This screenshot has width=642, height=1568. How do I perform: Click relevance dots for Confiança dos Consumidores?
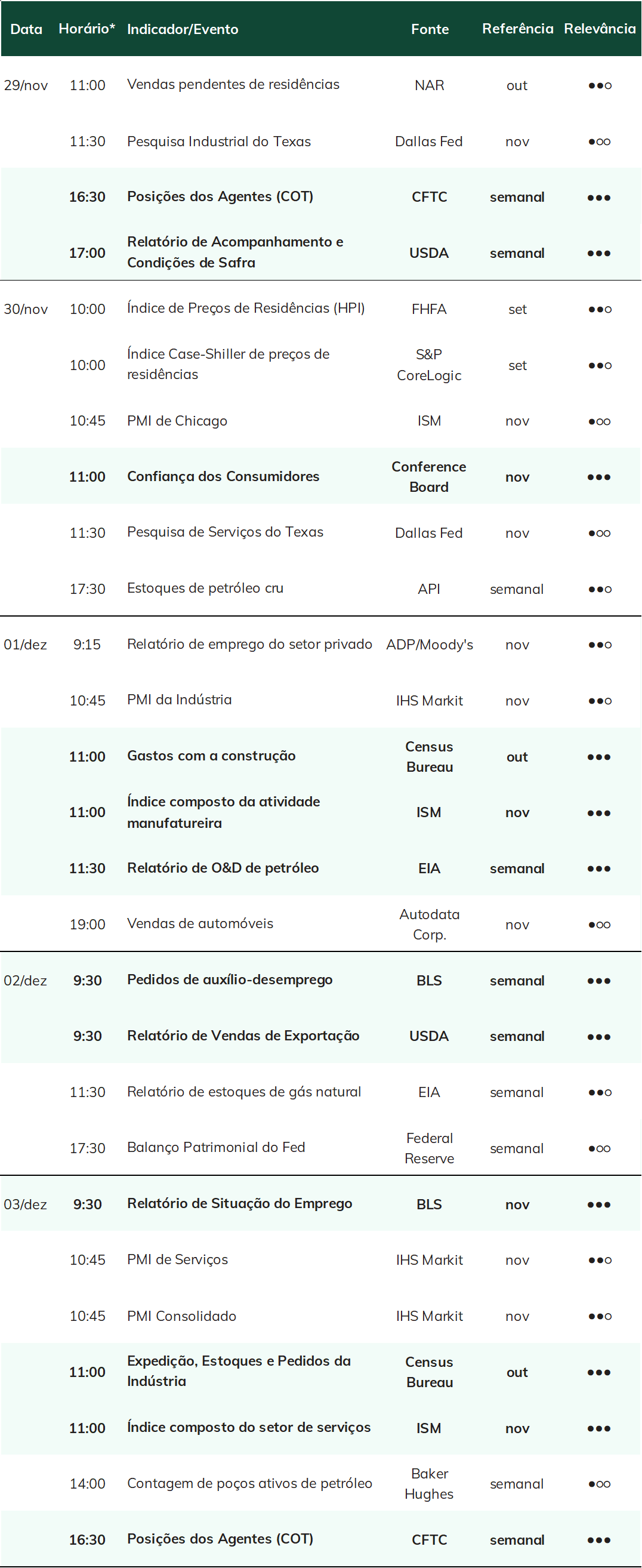[600, 478]
